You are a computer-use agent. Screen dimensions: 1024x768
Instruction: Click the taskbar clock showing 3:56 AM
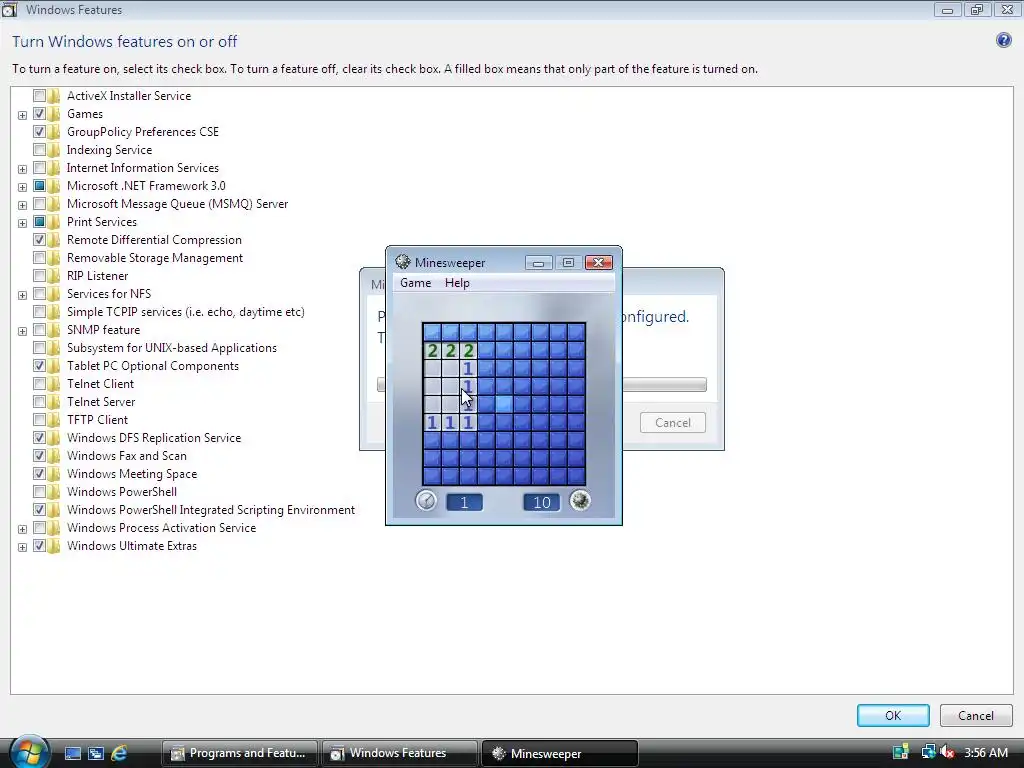(985, 752)
